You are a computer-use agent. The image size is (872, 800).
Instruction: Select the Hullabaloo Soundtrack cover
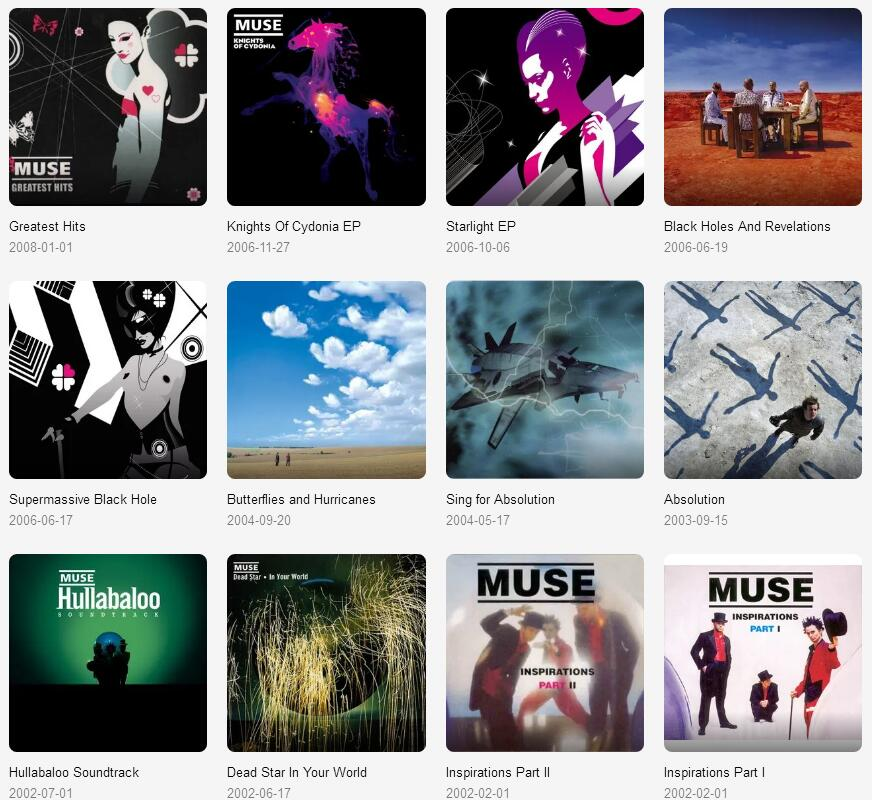(108, 653)
